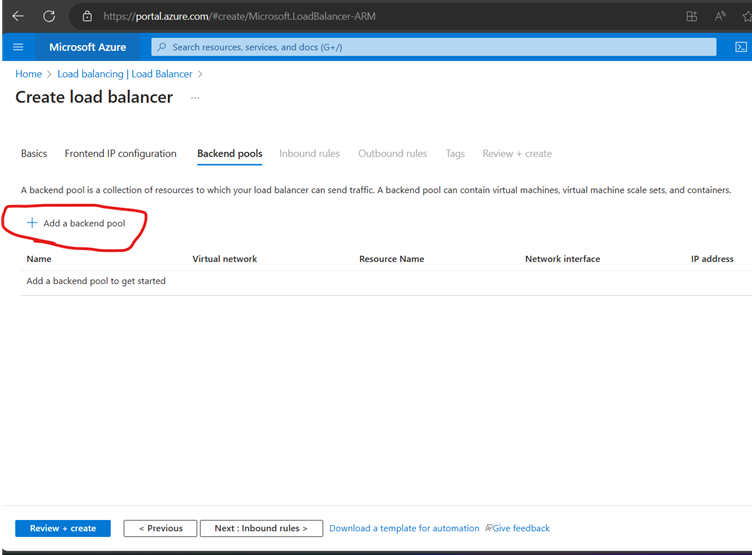Click the browser back arrow
The image size is (752, 555).
click(18, 16)
